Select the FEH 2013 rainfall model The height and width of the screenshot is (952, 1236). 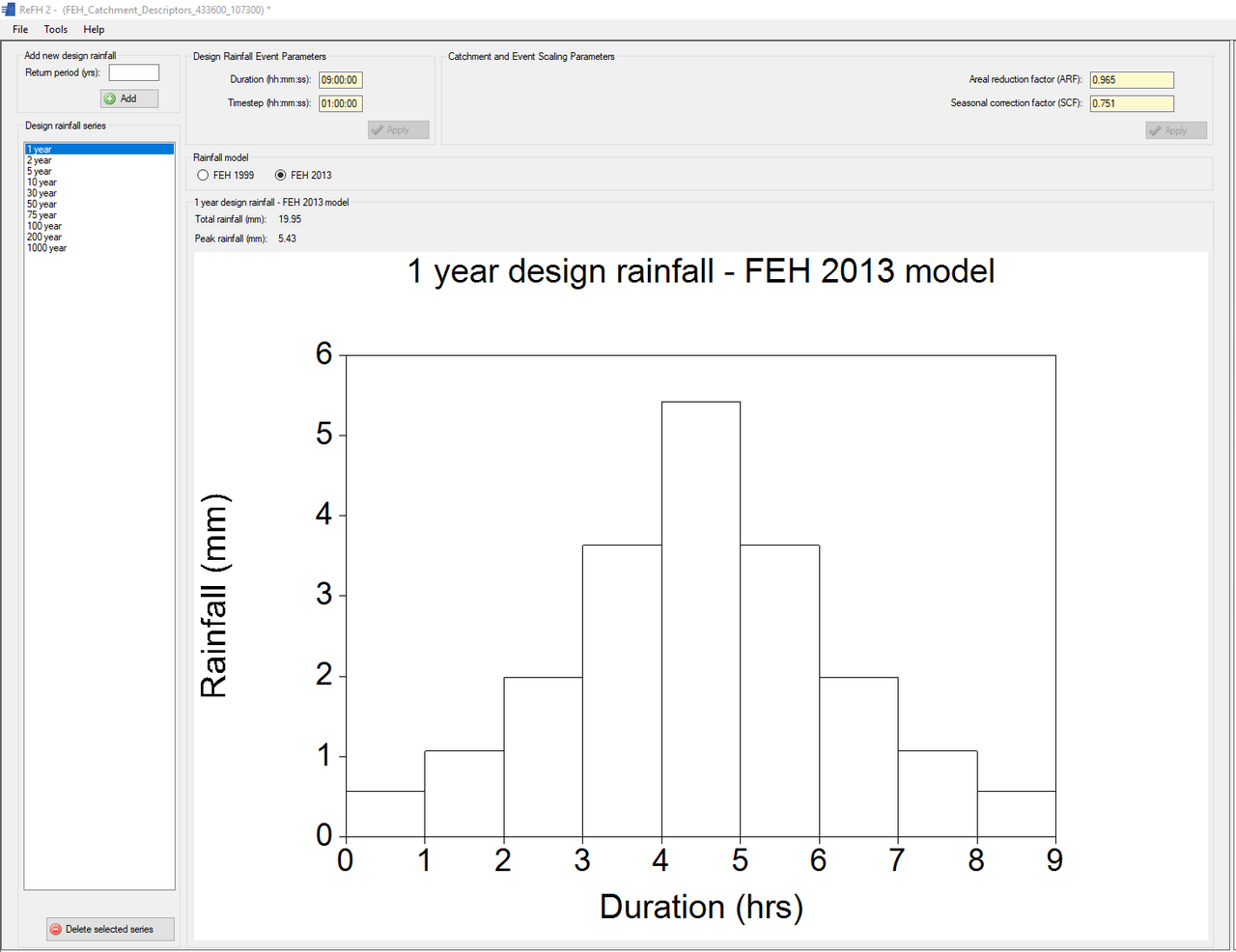pyautogui.click(x=281, y=176)
